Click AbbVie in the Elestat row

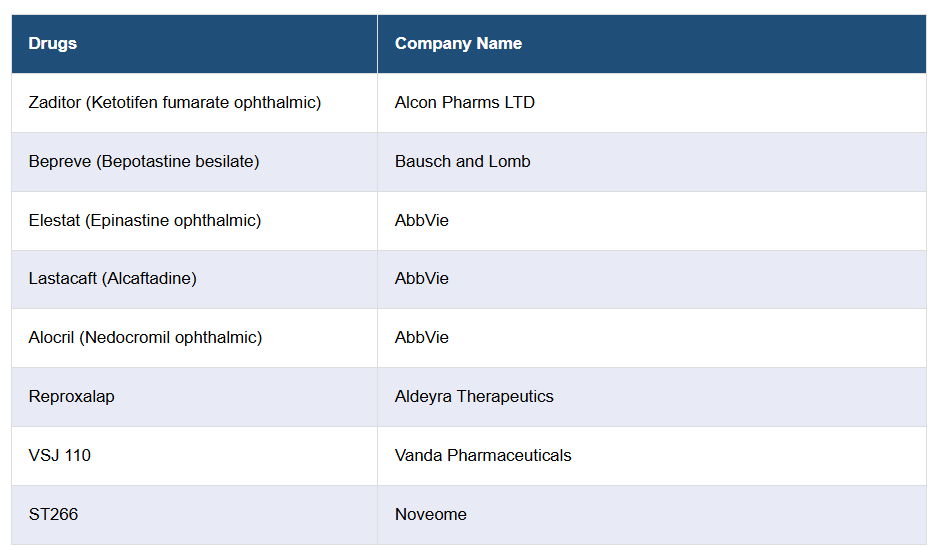422,220
